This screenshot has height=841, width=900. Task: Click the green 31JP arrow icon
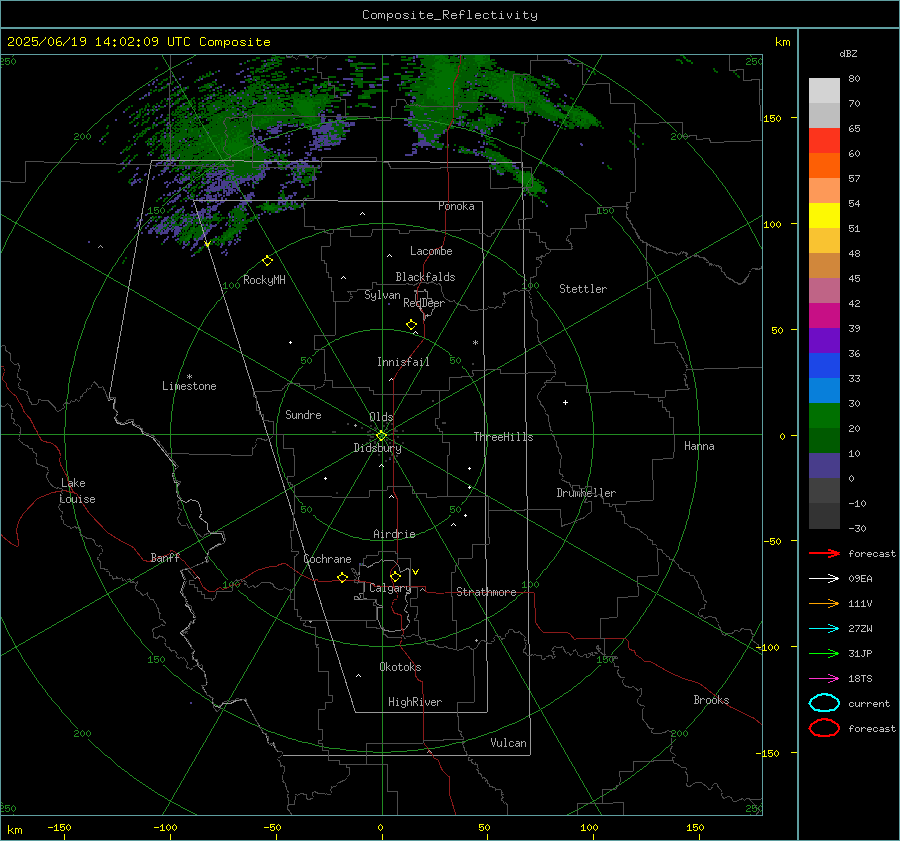[824, 653]
